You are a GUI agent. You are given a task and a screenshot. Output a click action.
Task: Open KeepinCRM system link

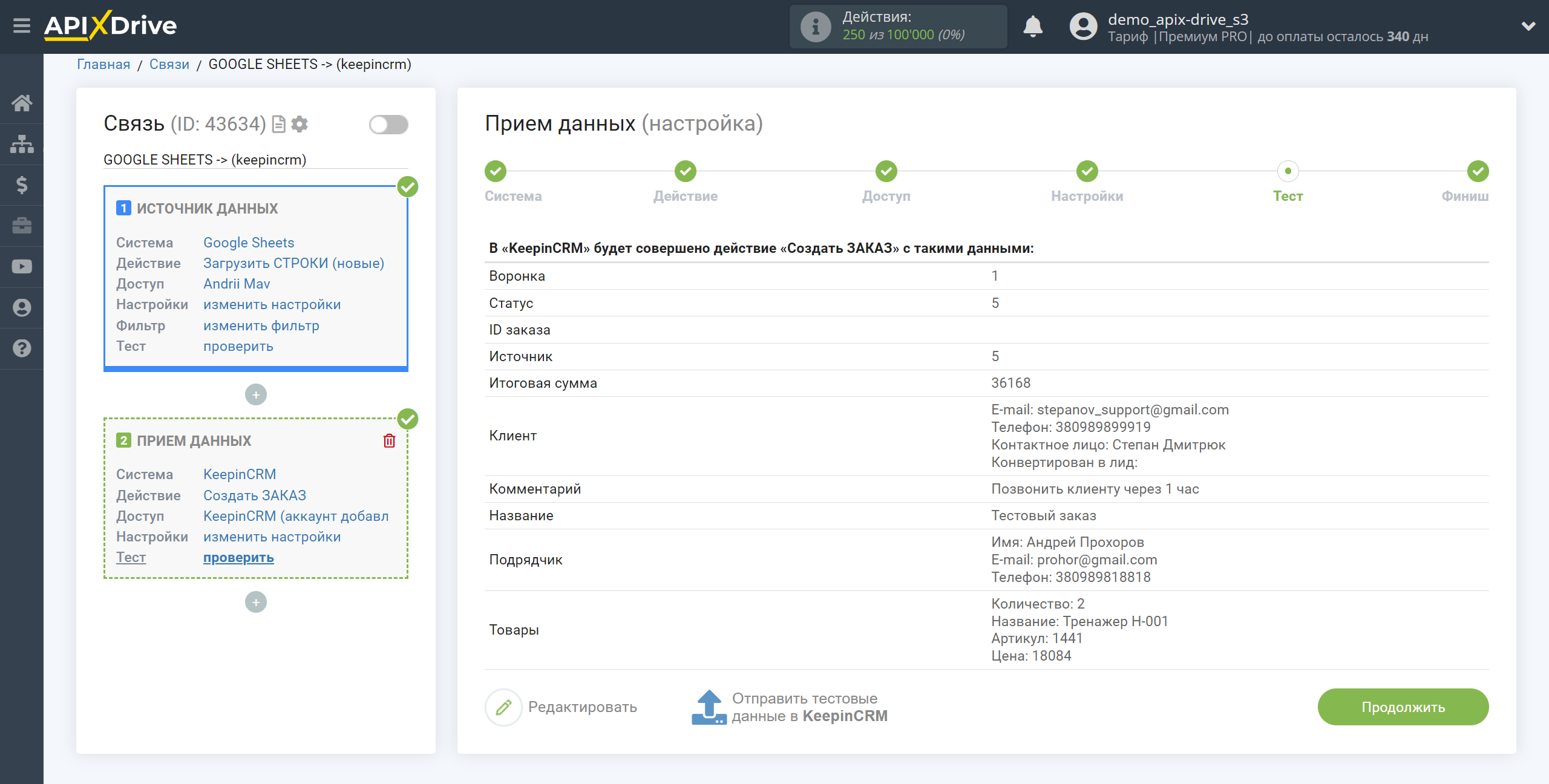click(x=240, y=474)
